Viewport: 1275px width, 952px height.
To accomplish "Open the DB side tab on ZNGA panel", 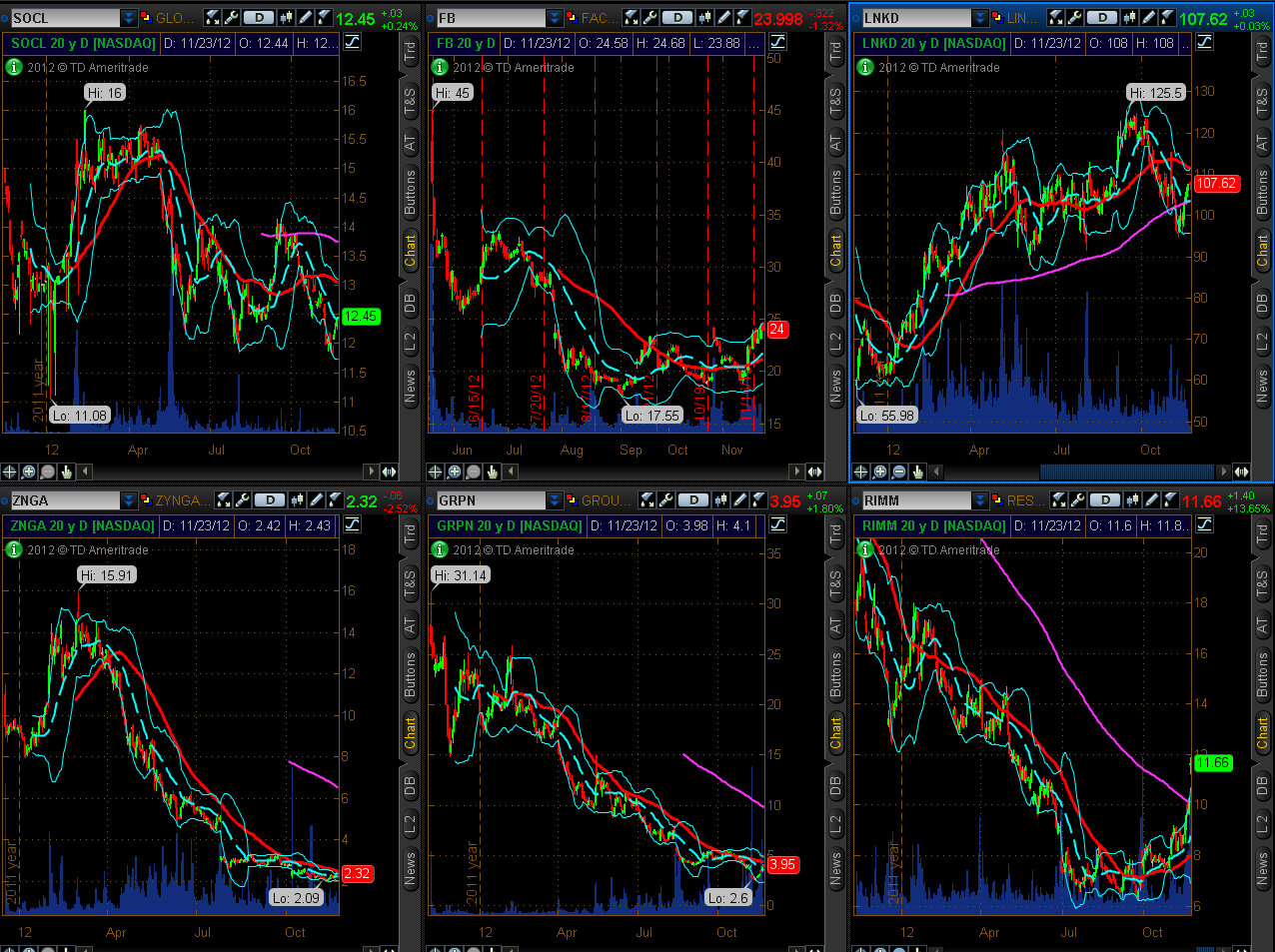I will [x=410, y=786].
